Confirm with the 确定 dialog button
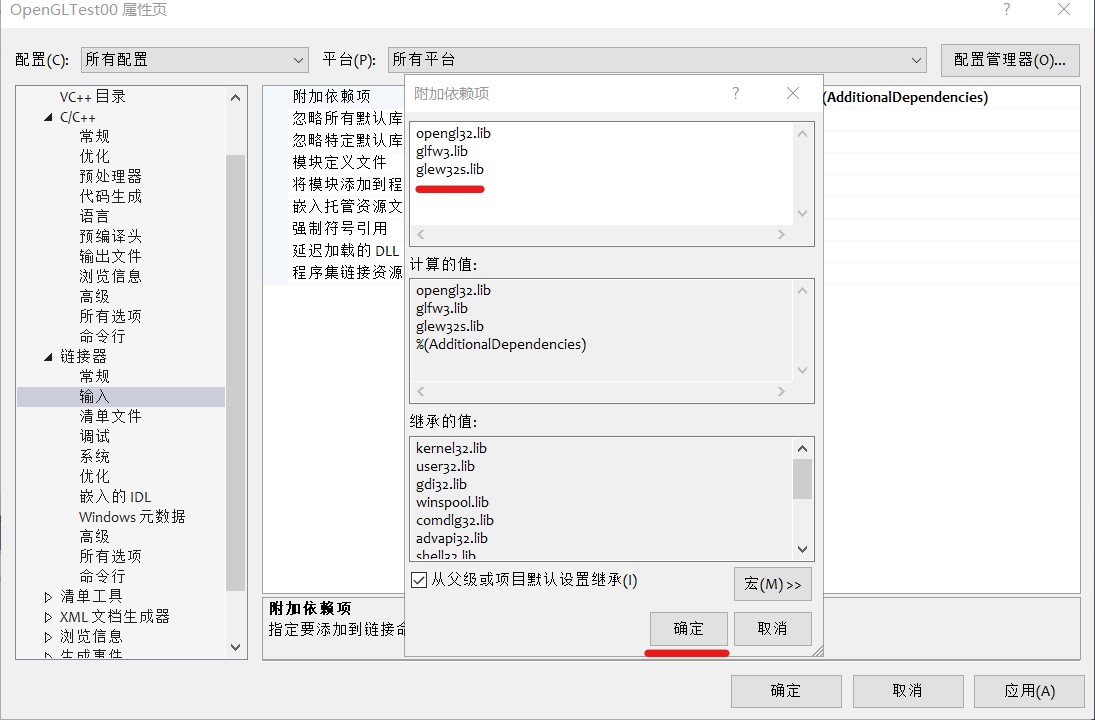Viewport: 1095px width, 720px height. point(687,629)
